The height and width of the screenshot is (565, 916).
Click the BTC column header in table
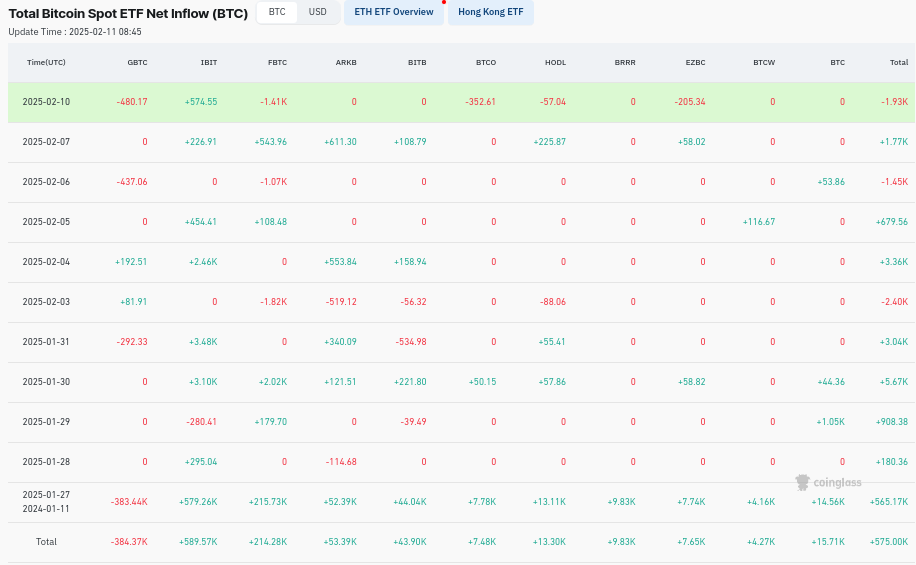coord(838,63)
